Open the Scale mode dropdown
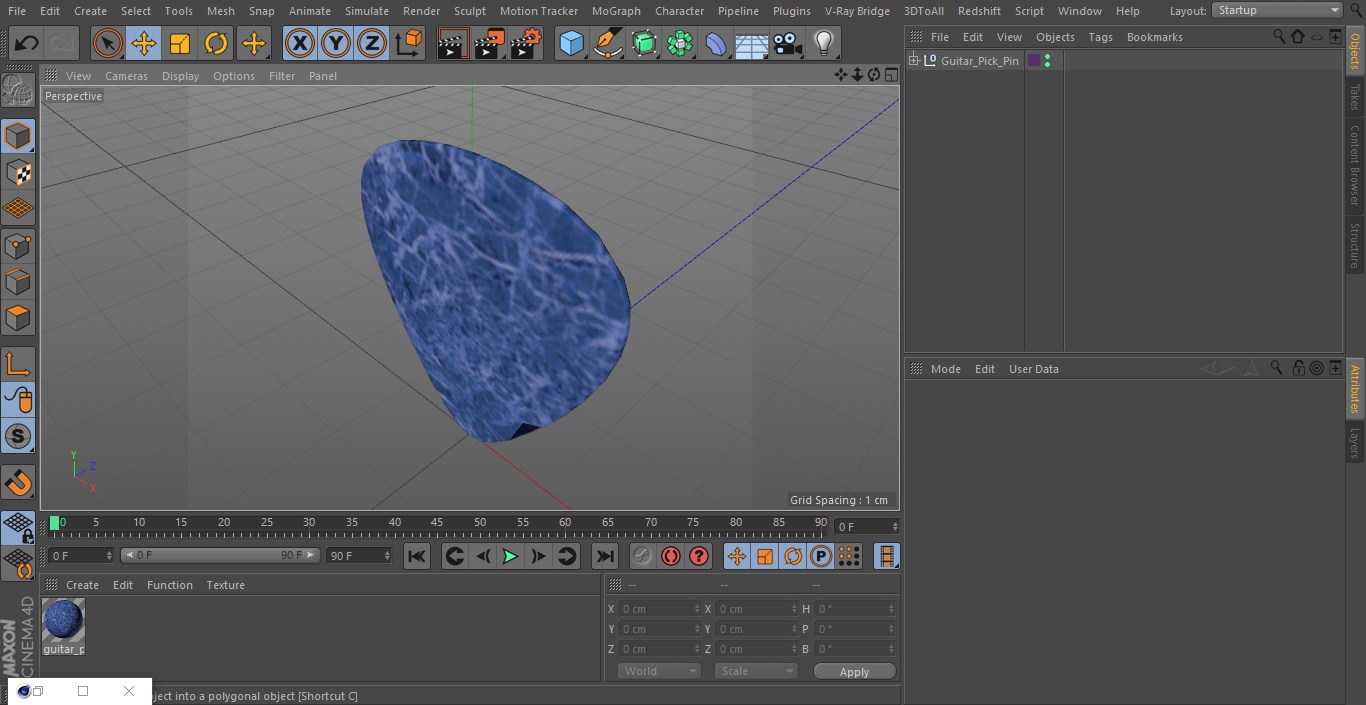Viewport: 1366px width, 705px height. click(x=756, y=671)
